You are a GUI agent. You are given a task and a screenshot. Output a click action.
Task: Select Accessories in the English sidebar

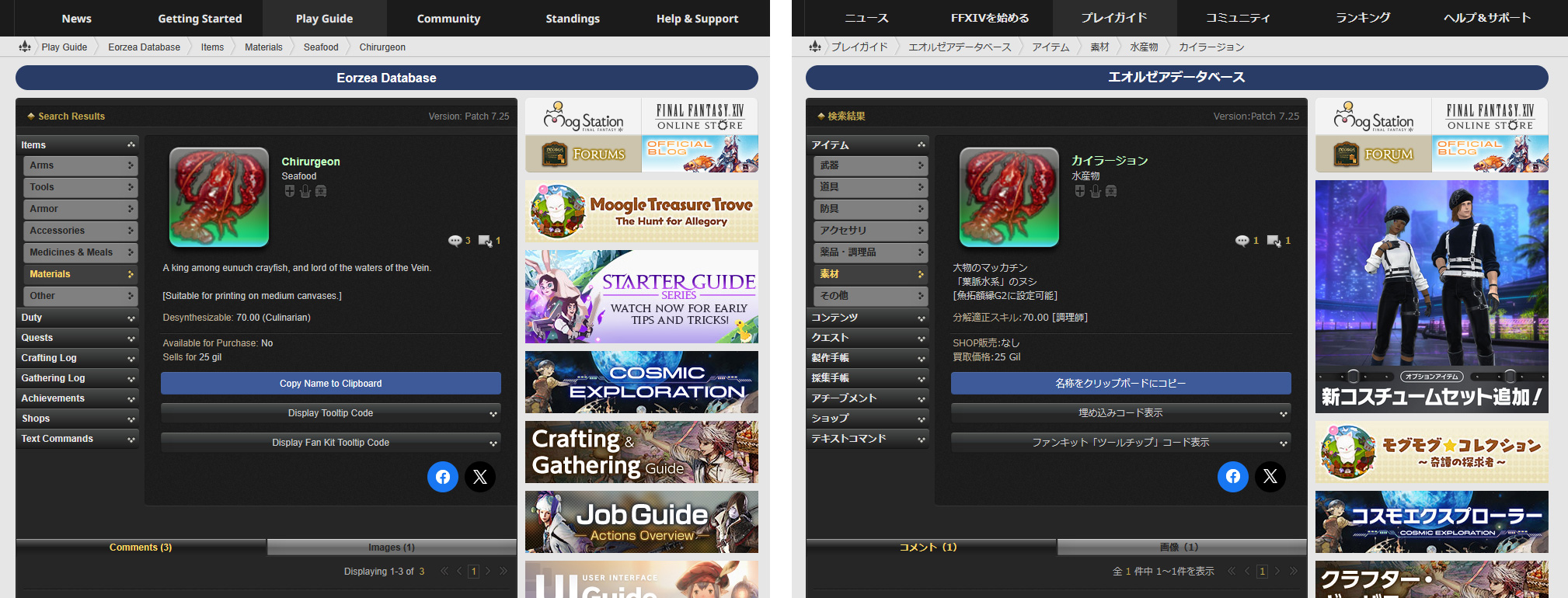(x=80, y=231)
